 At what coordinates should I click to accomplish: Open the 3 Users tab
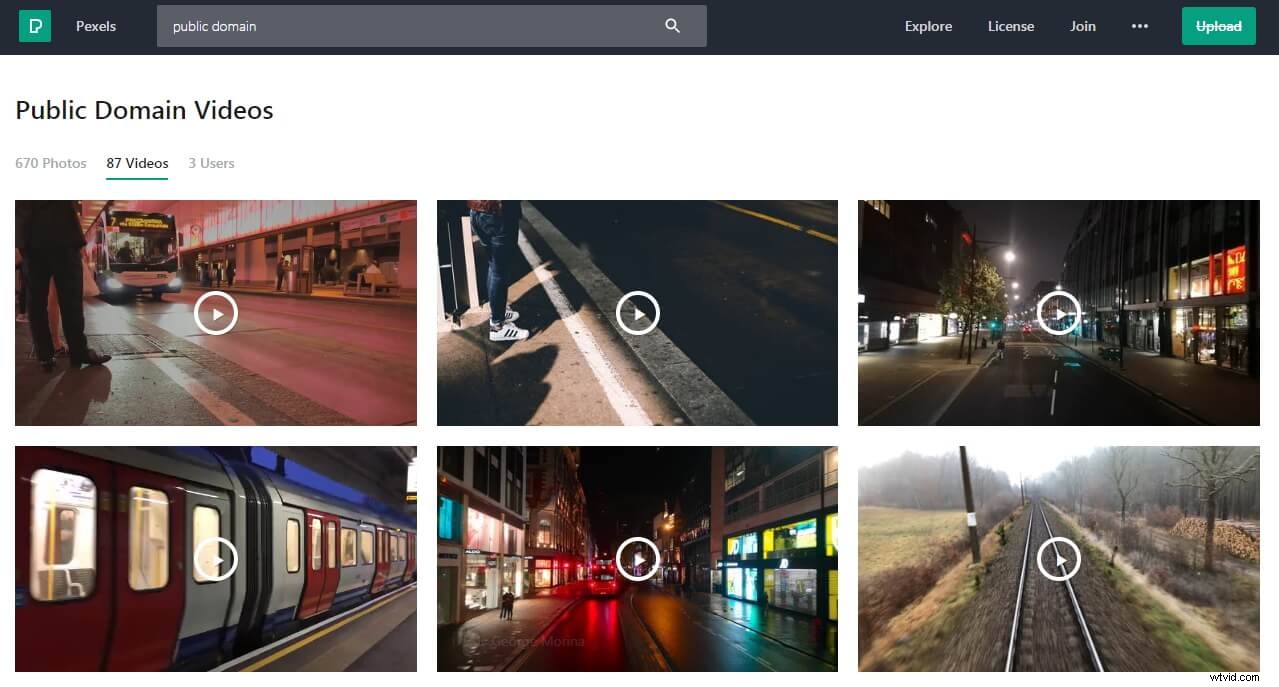[x=211, y=163]
